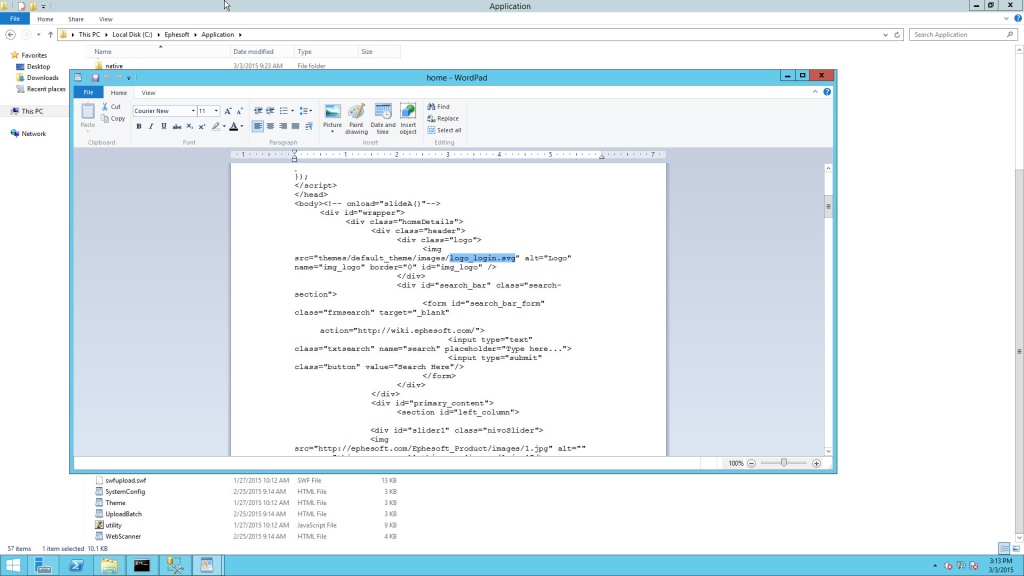
Task: Expand the Picture insert dropdown
Action: [332, 131]
